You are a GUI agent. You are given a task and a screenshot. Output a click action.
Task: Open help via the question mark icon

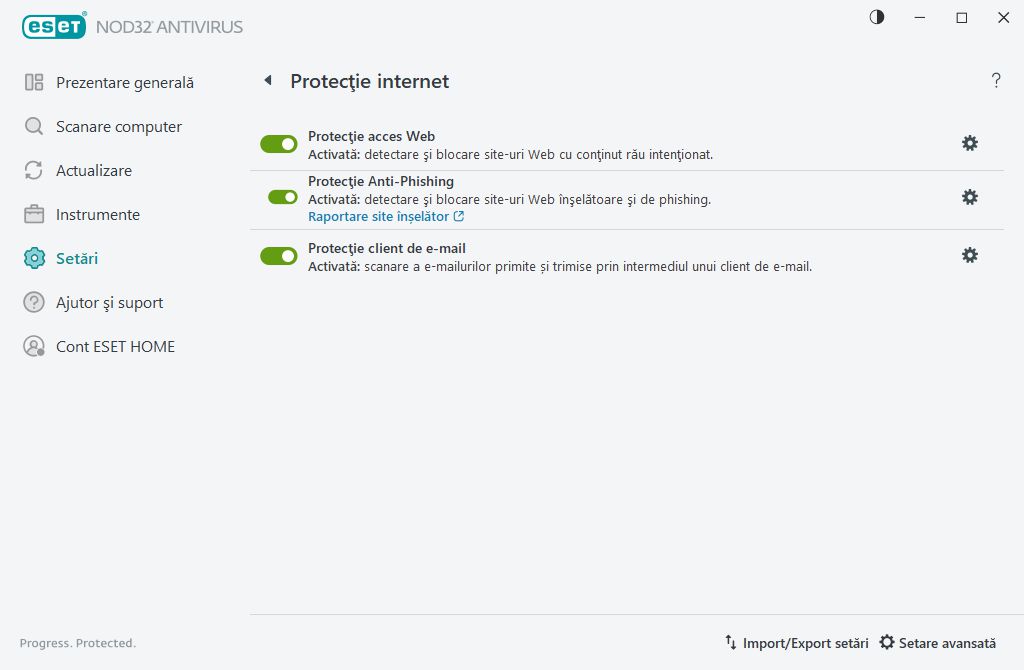point(996,81)
